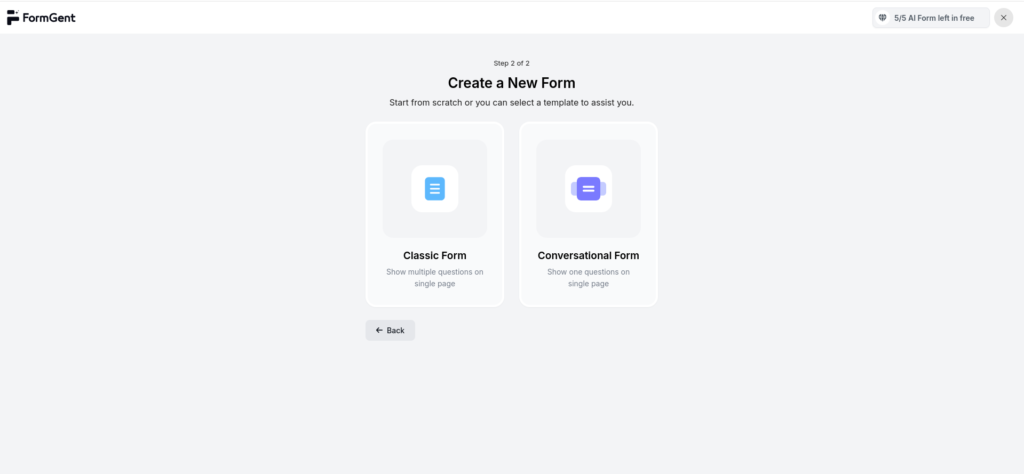Click the AI credits icon in header
This screenshot has width=1024, height=474.
click(882, 18)
